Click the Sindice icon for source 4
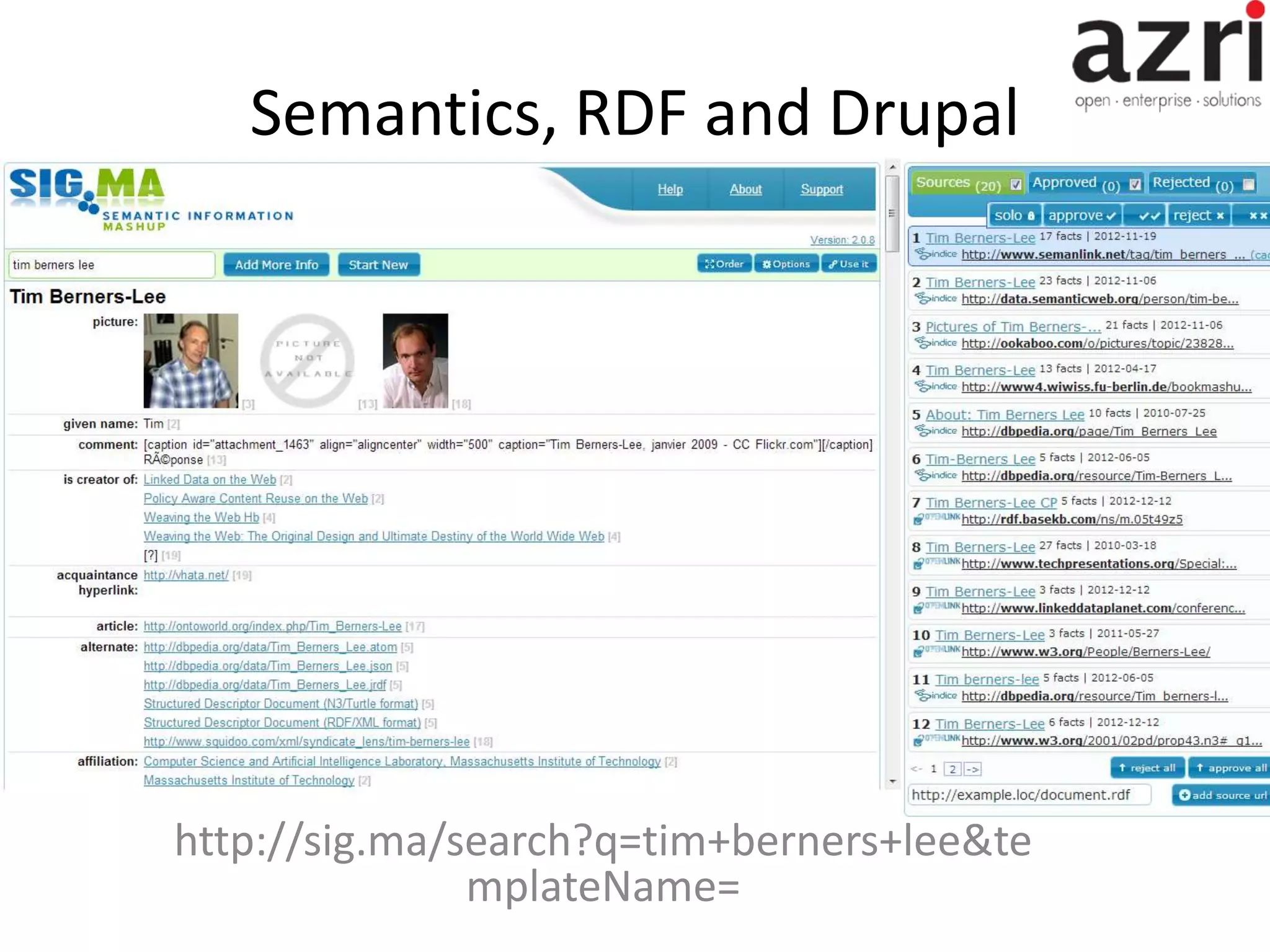The width and height of the screenshot is (1270, 952). tap(936, 387)
